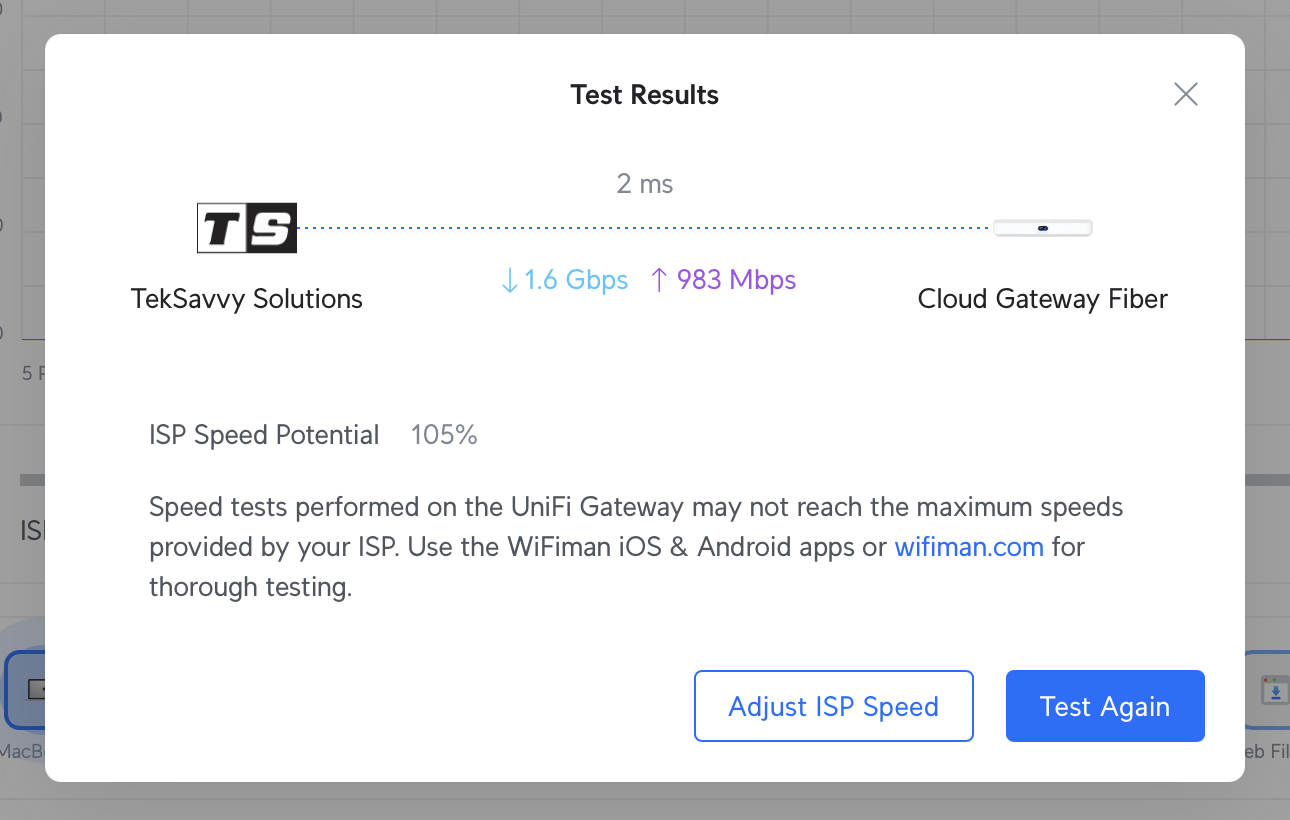Click the Adjust ISP Speed button
1290x820 pixels.
coord(833,706)
